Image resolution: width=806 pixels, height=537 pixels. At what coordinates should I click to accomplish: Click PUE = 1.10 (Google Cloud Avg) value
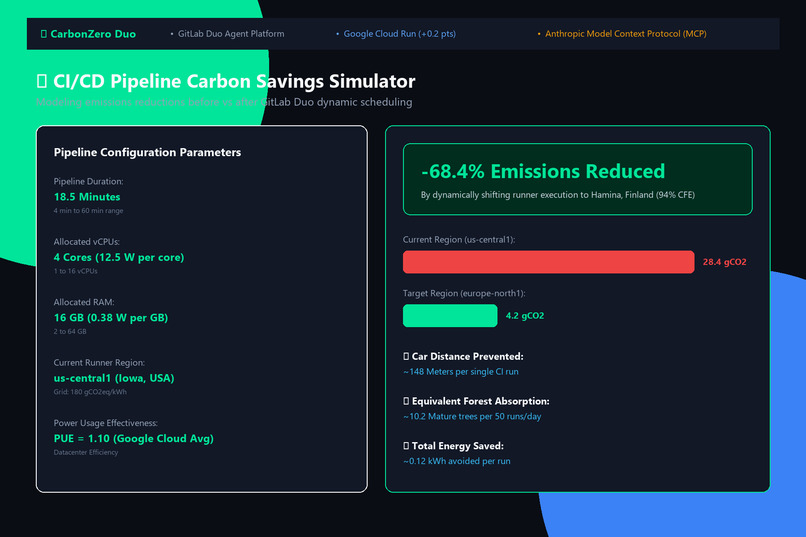click(x=134, y=438)
